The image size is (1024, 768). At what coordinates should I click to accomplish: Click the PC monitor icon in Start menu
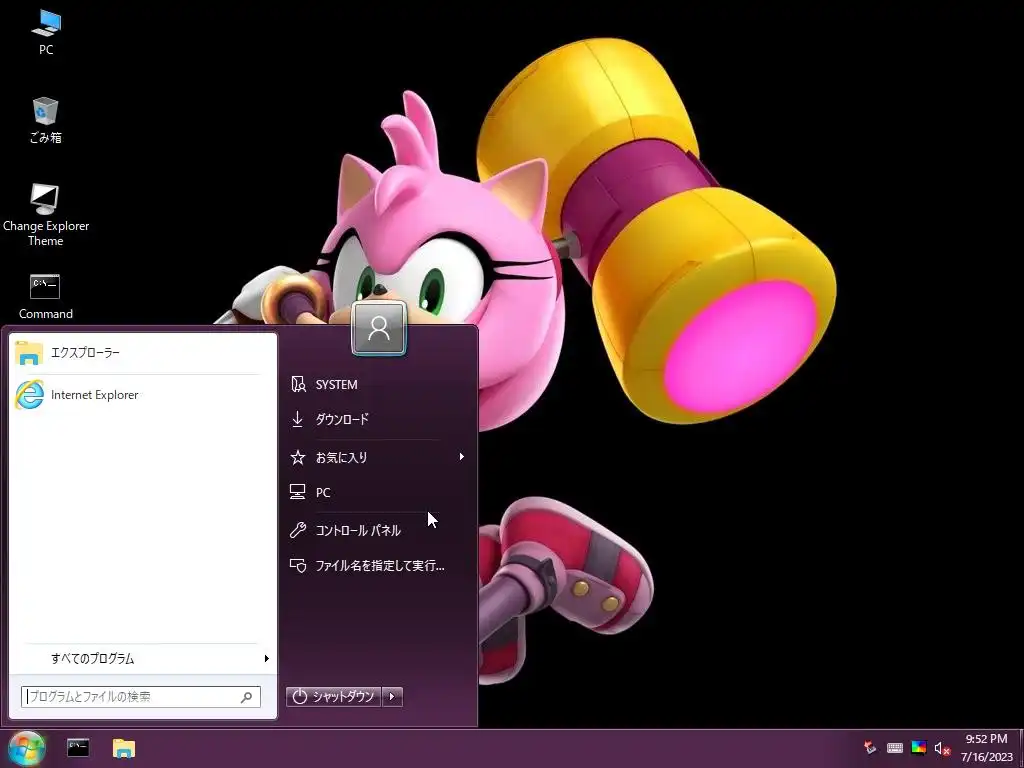pyautogui.click(x=298, y=492)
